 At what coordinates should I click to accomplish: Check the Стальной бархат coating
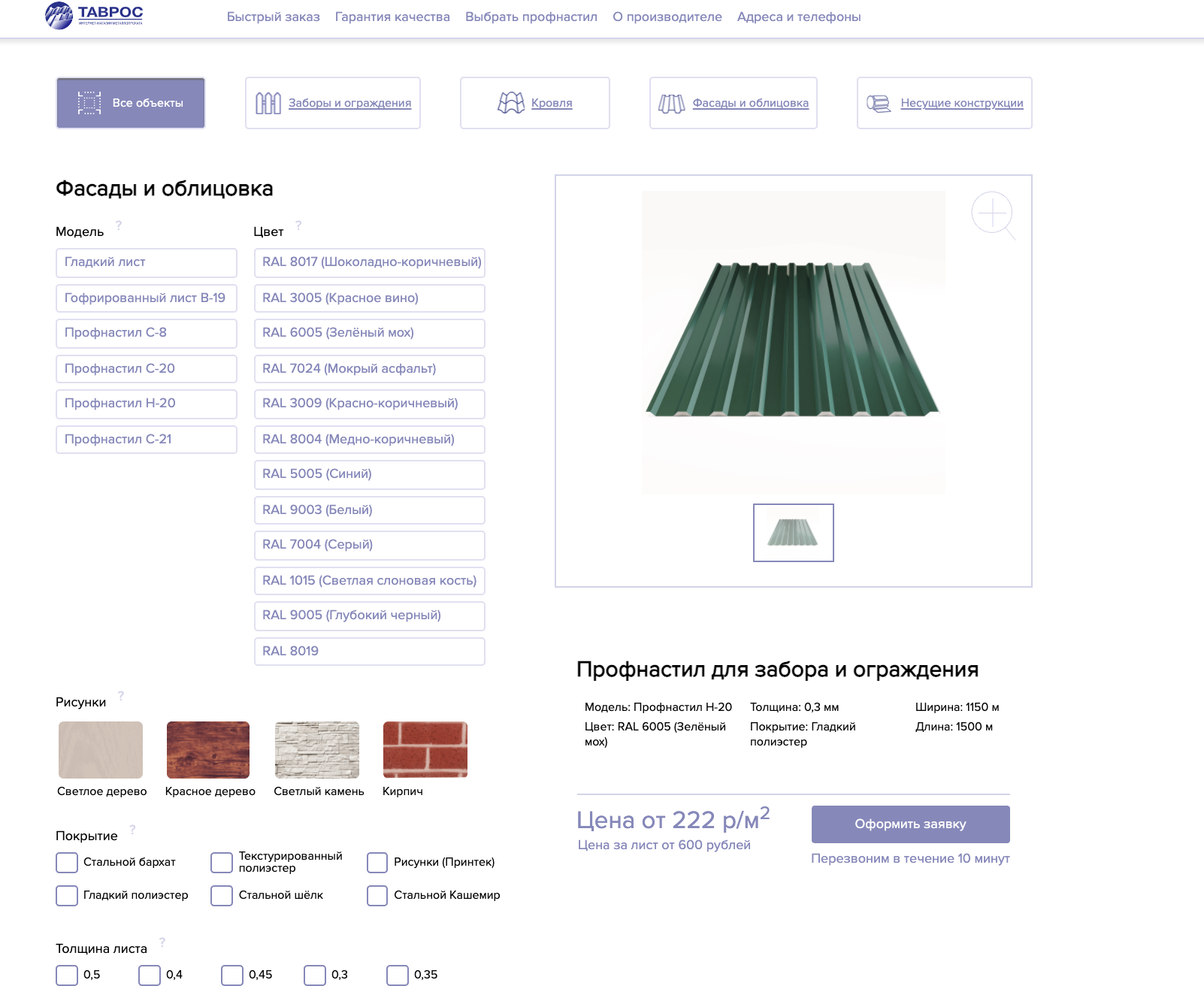click(67, 863)
